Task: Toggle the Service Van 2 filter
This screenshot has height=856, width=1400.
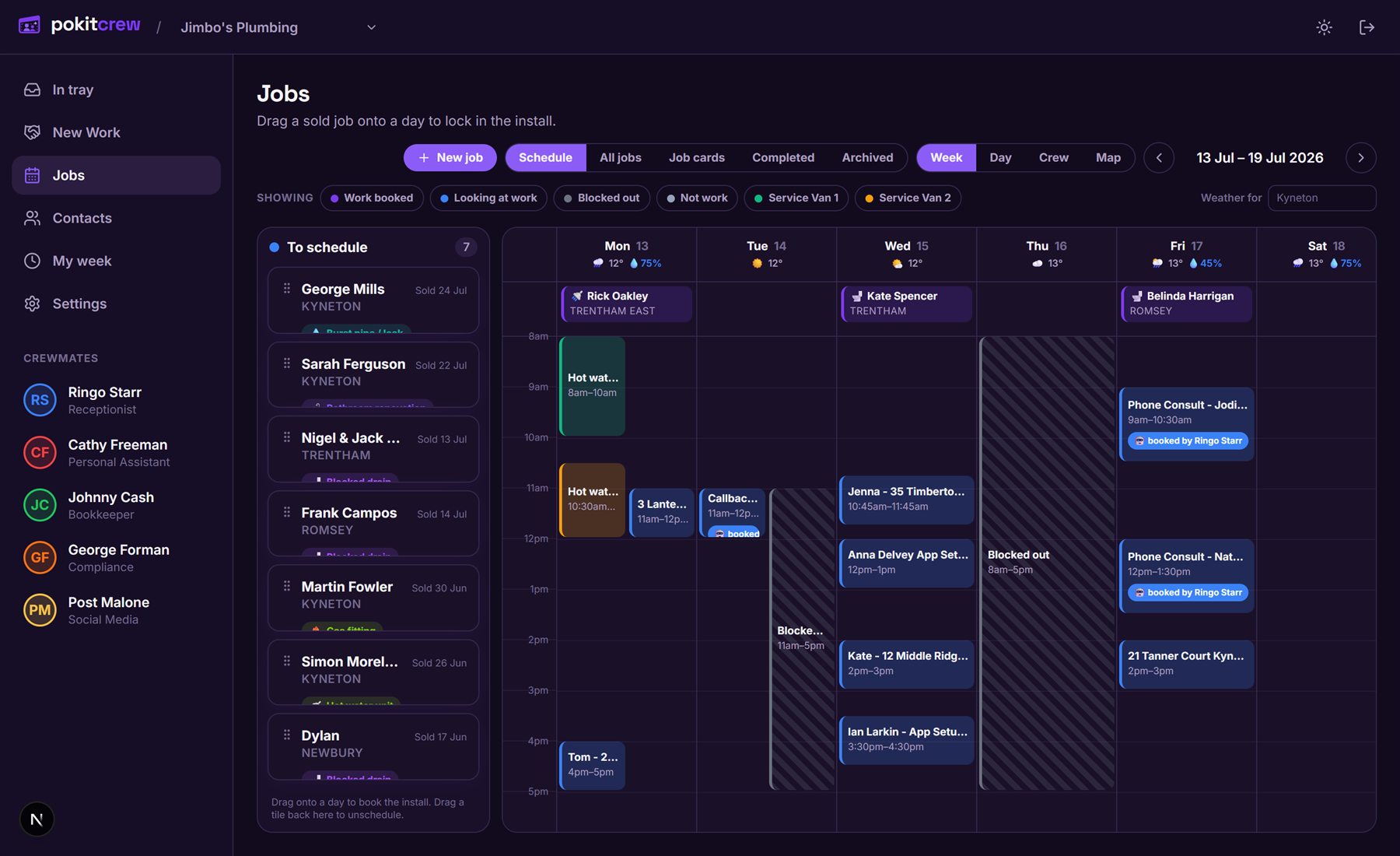Action: 908,198
